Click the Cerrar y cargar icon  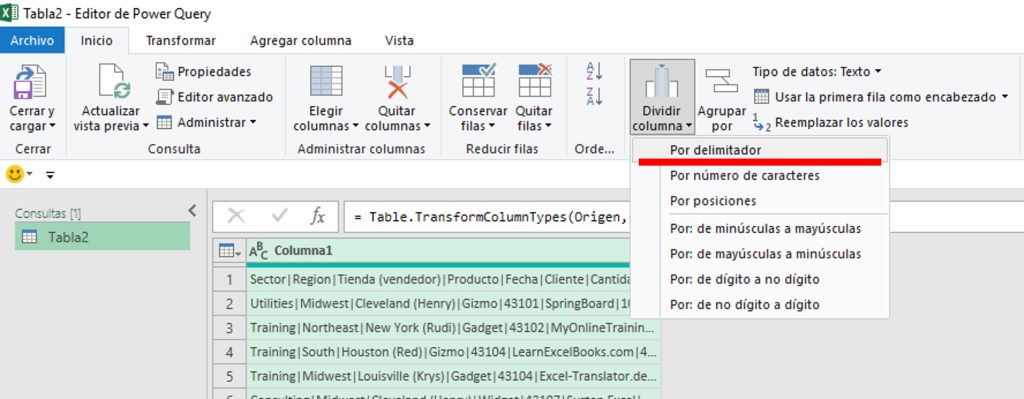click(x=31, y=82)
